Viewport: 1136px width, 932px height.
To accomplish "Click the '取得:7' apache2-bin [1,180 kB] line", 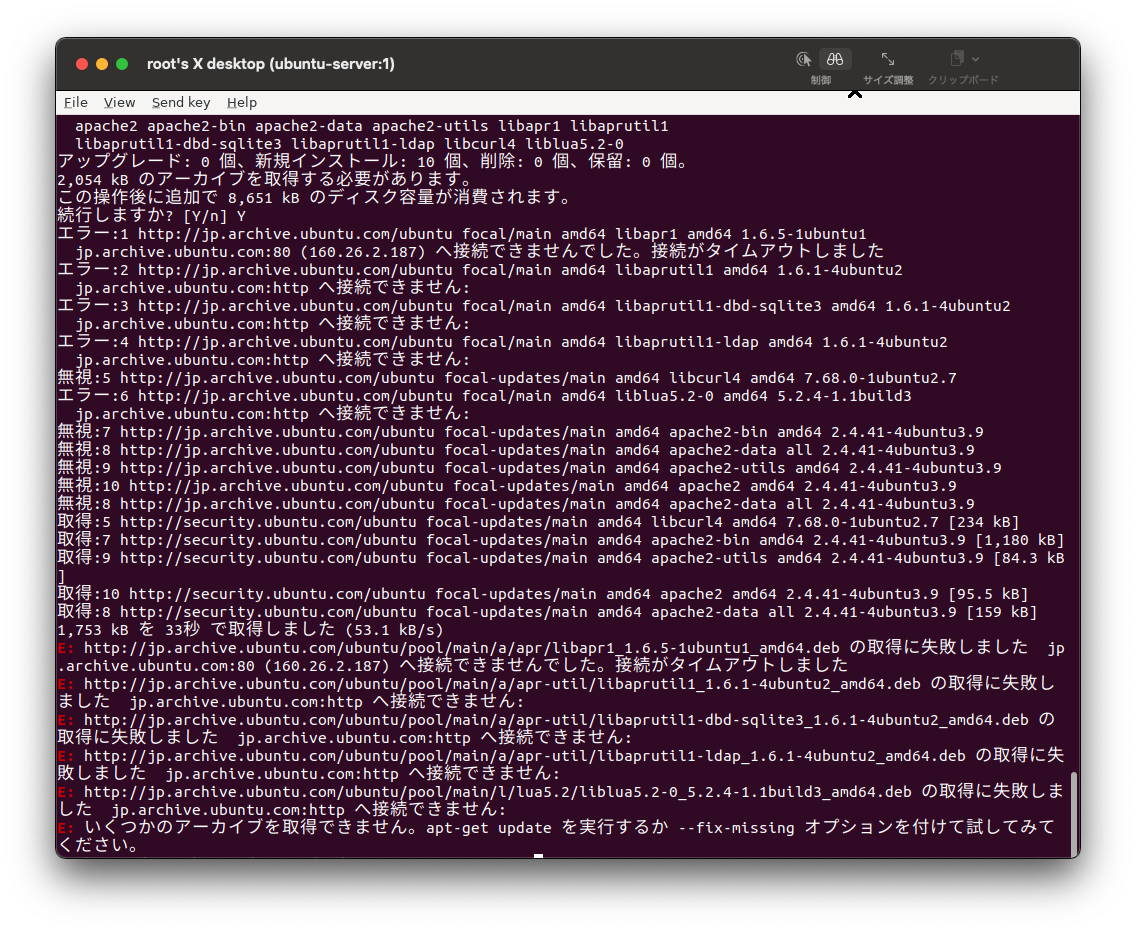I will [561, 540].
